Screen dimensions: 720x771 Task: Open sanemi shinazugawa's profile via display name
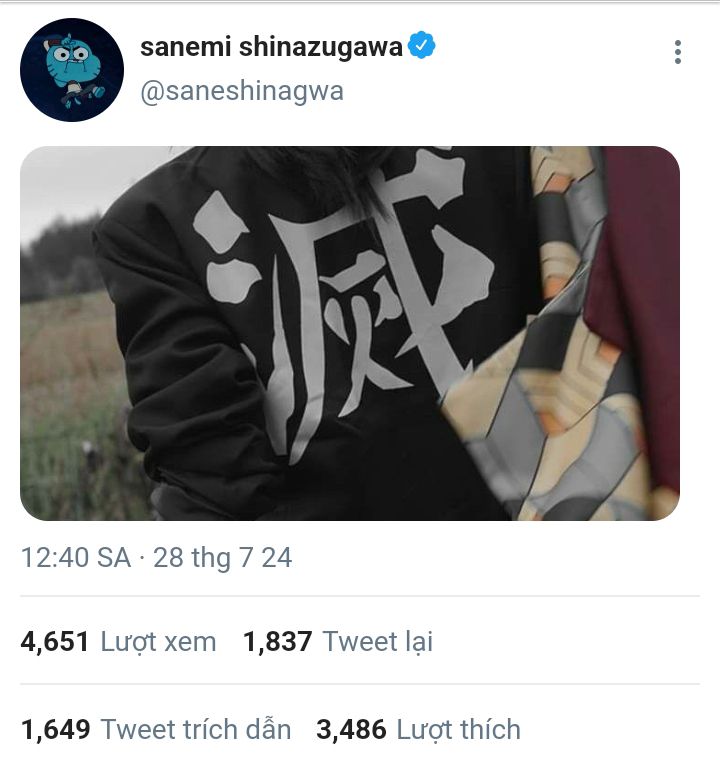click(271, 47)
